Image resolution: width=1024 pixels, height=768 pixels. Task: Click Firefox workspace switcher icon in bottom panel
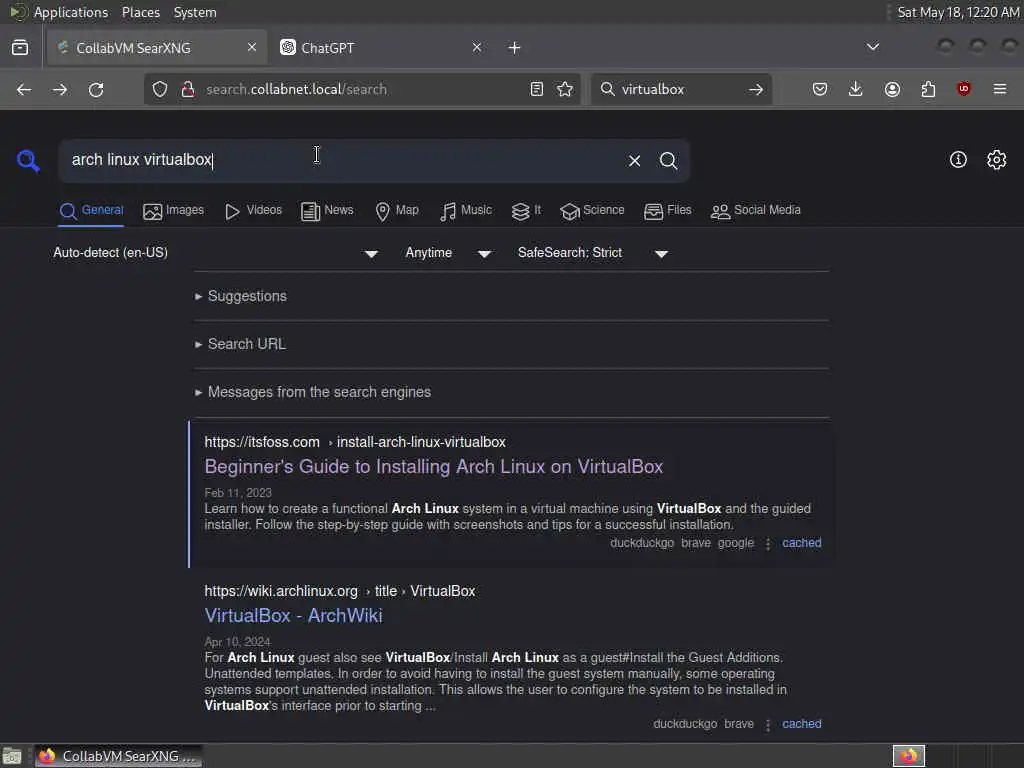(909, 756)
